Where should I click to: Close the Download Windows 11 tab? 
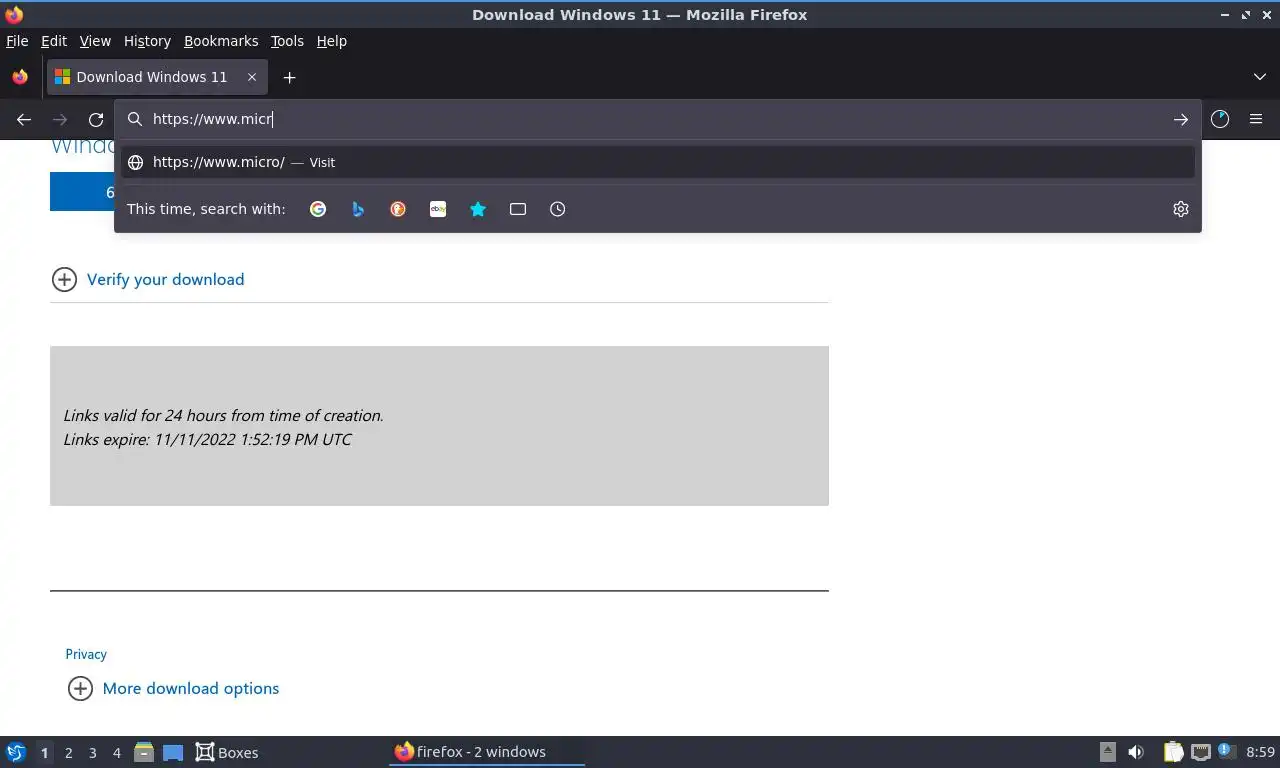tap(252, 77)
